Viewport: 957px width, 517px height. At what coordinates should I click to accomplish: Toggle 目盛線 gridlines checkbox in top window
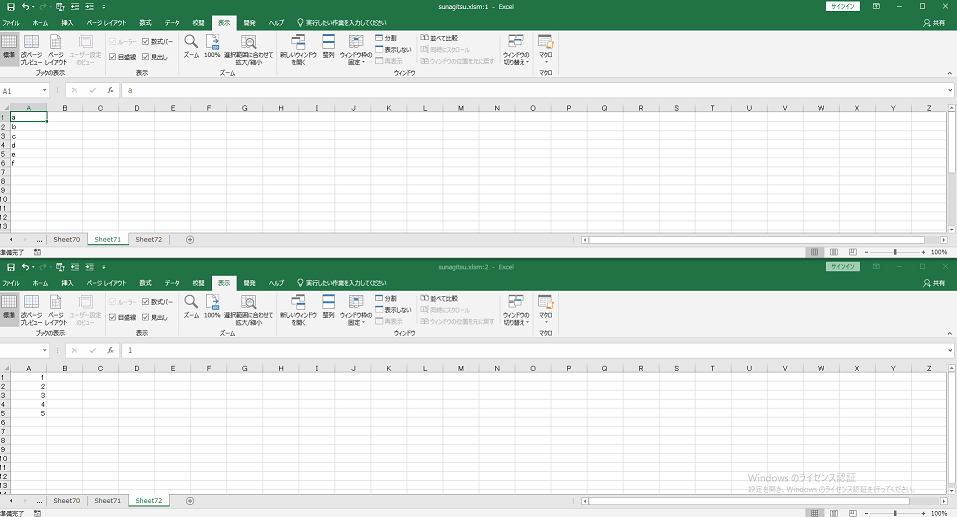[112, 57]
